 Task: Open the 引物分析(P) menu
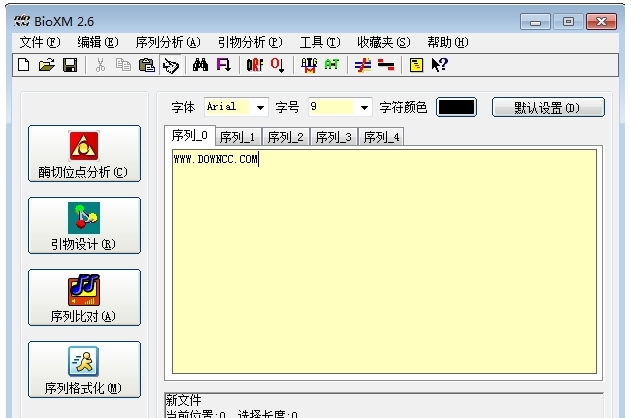click(250, 42)
